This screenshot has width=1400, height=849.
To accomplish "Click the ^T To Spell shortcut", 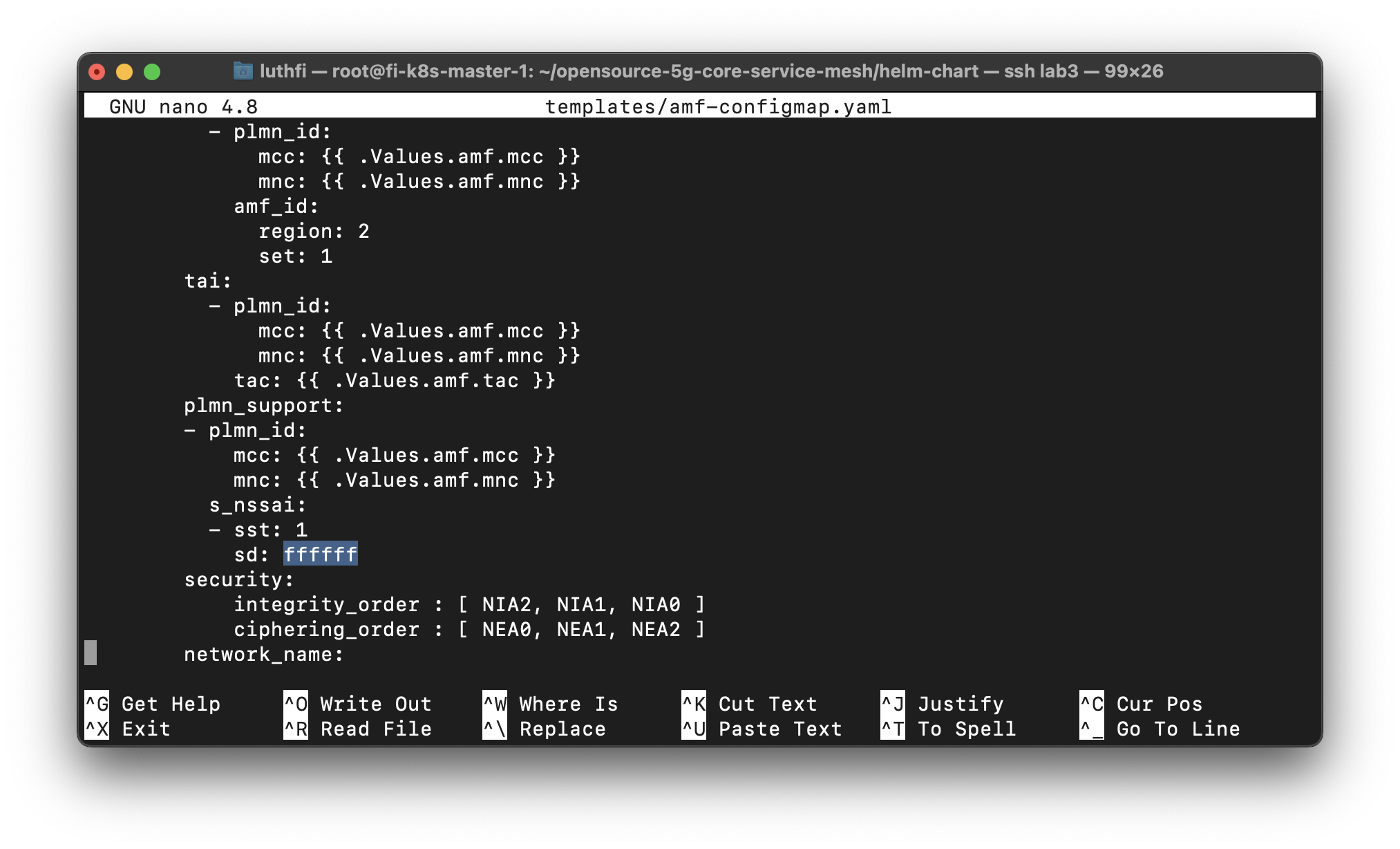I will point(949,729).
